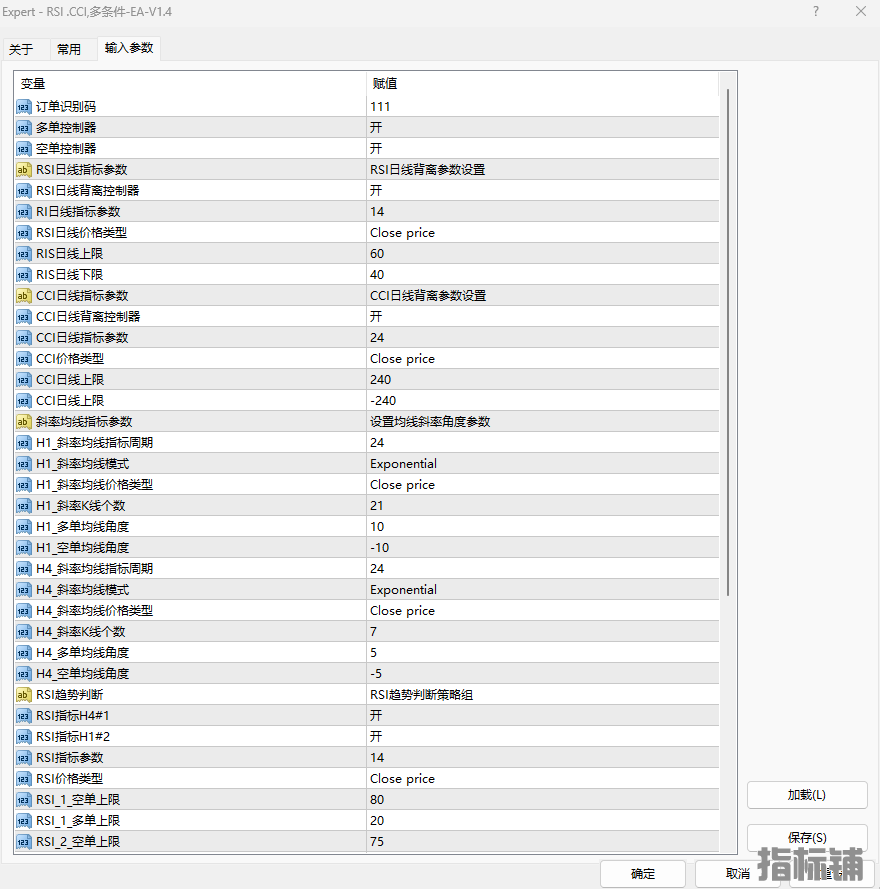
Task: Click the icon beside RI日线指标参数
Action: pos(23,211)
